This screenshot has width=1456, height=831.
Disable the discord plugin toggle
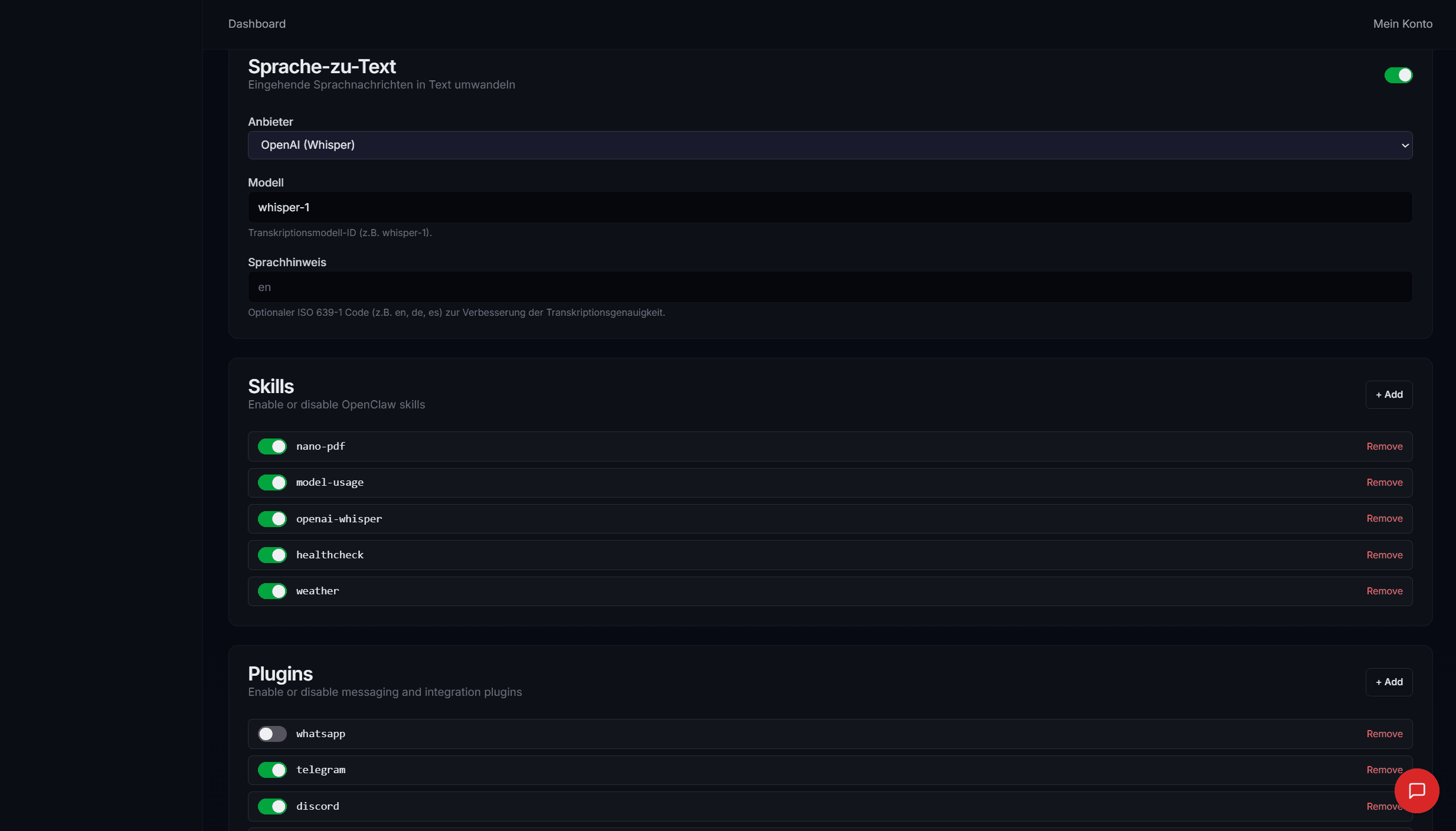pyautogui.click(x=272, y=806)
